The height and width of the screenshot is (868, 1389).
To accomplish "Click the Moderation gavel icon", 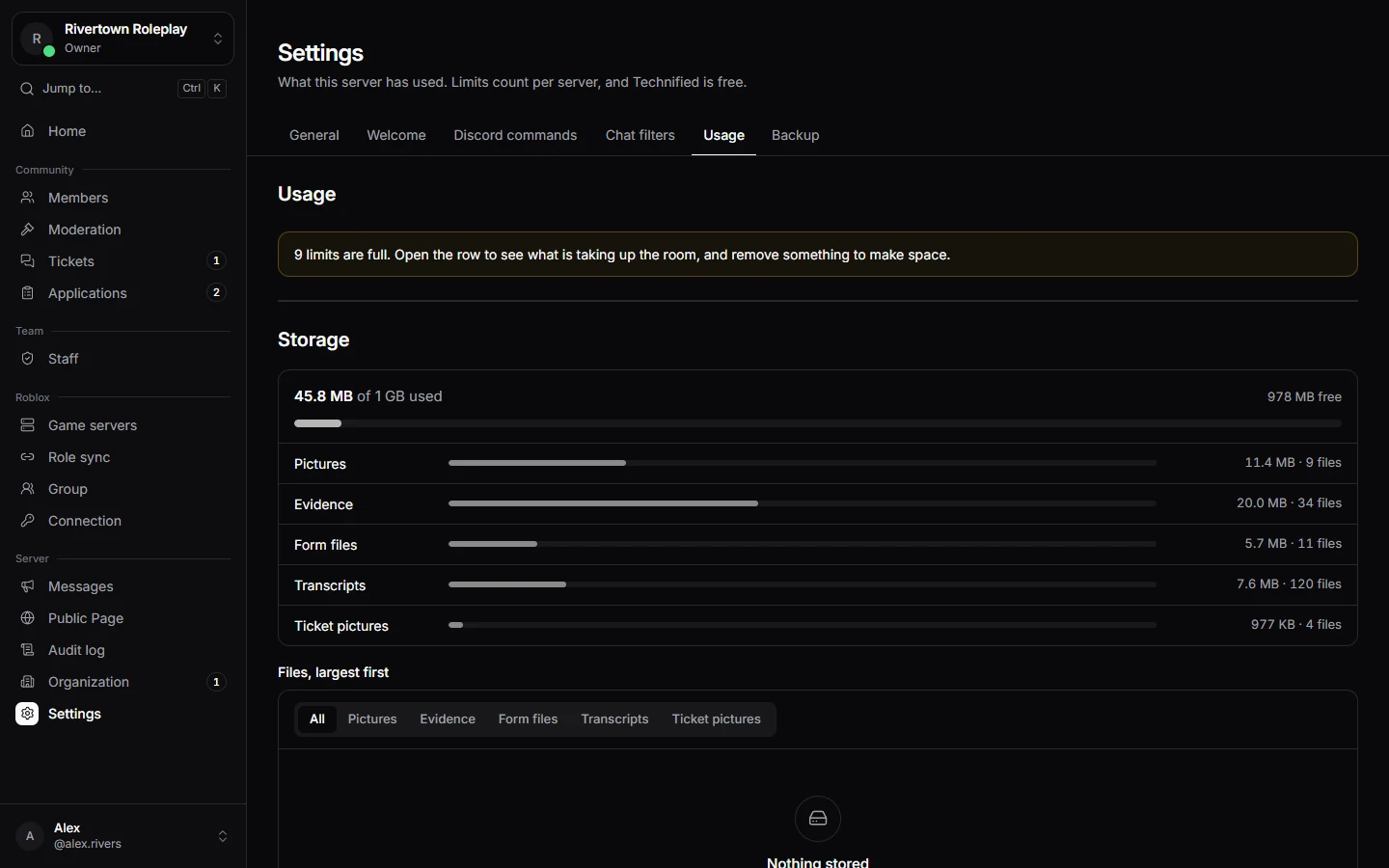I will click(x=28, y=230).
